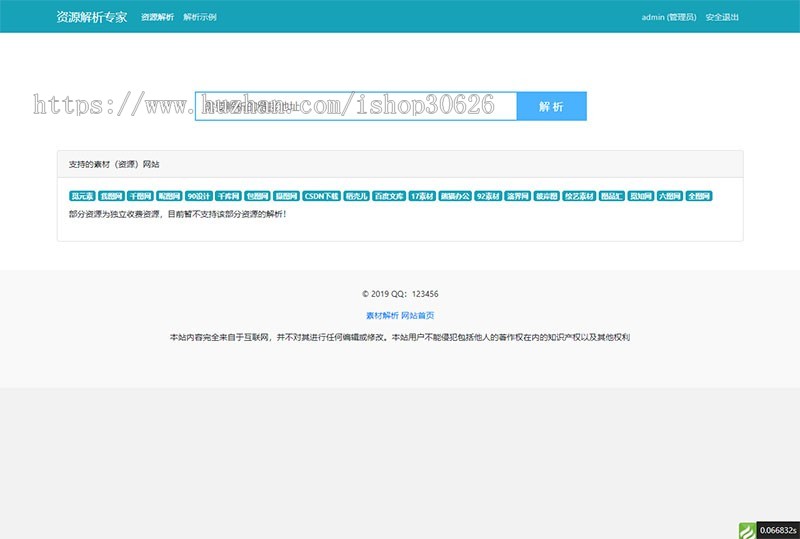Screen dimensions: 800x539
Task: Open the 素材解析 footer link
Action: [382, 315]
